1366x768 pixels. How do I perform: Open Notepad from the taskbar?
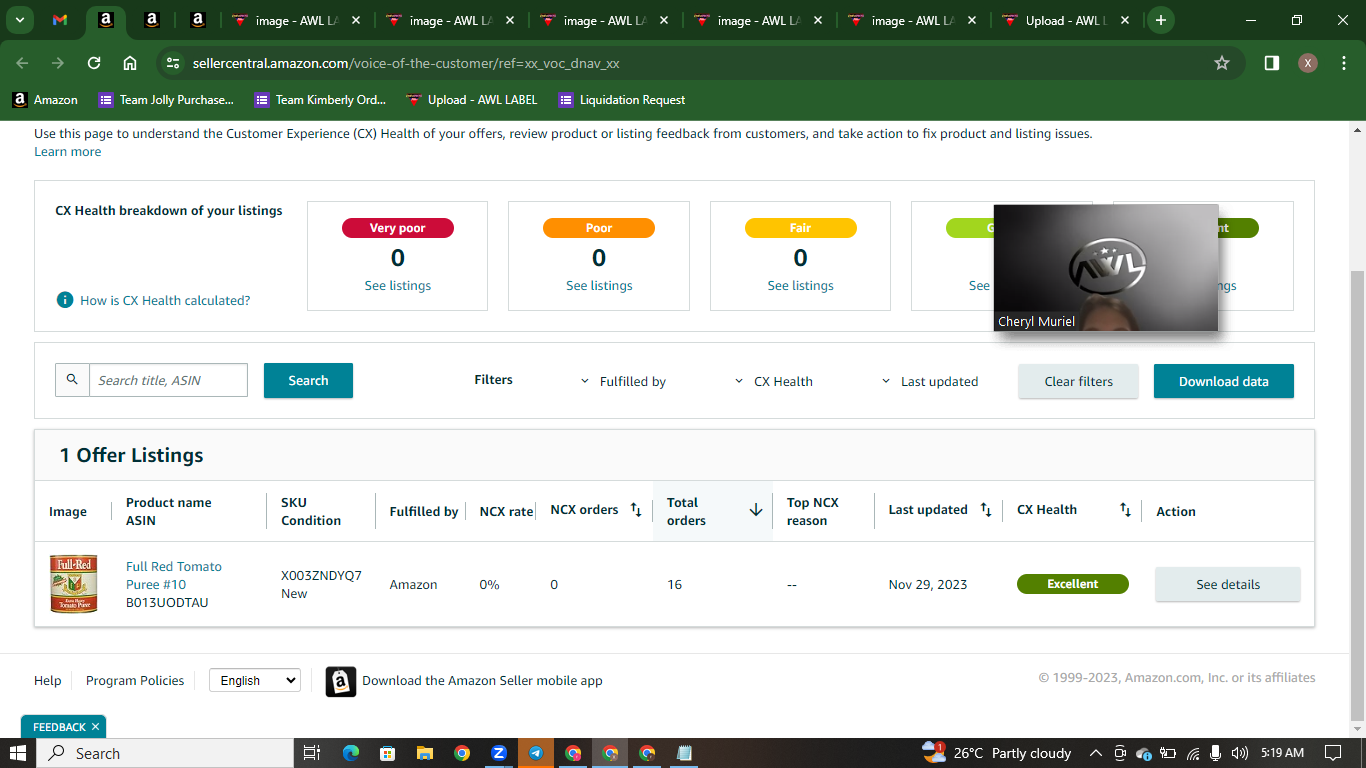[685, 753]
